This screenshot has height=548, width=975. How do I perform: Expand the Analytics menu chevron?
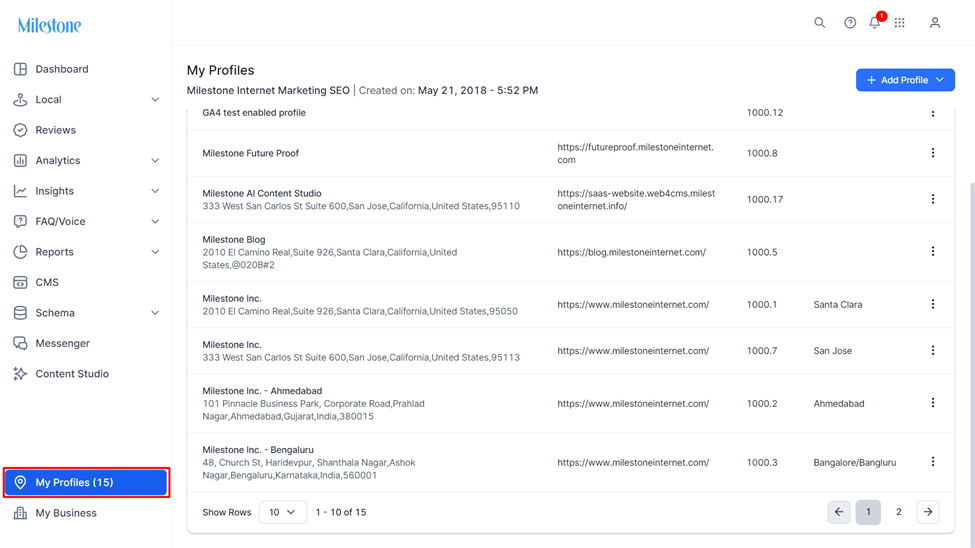tap(155, 160)
